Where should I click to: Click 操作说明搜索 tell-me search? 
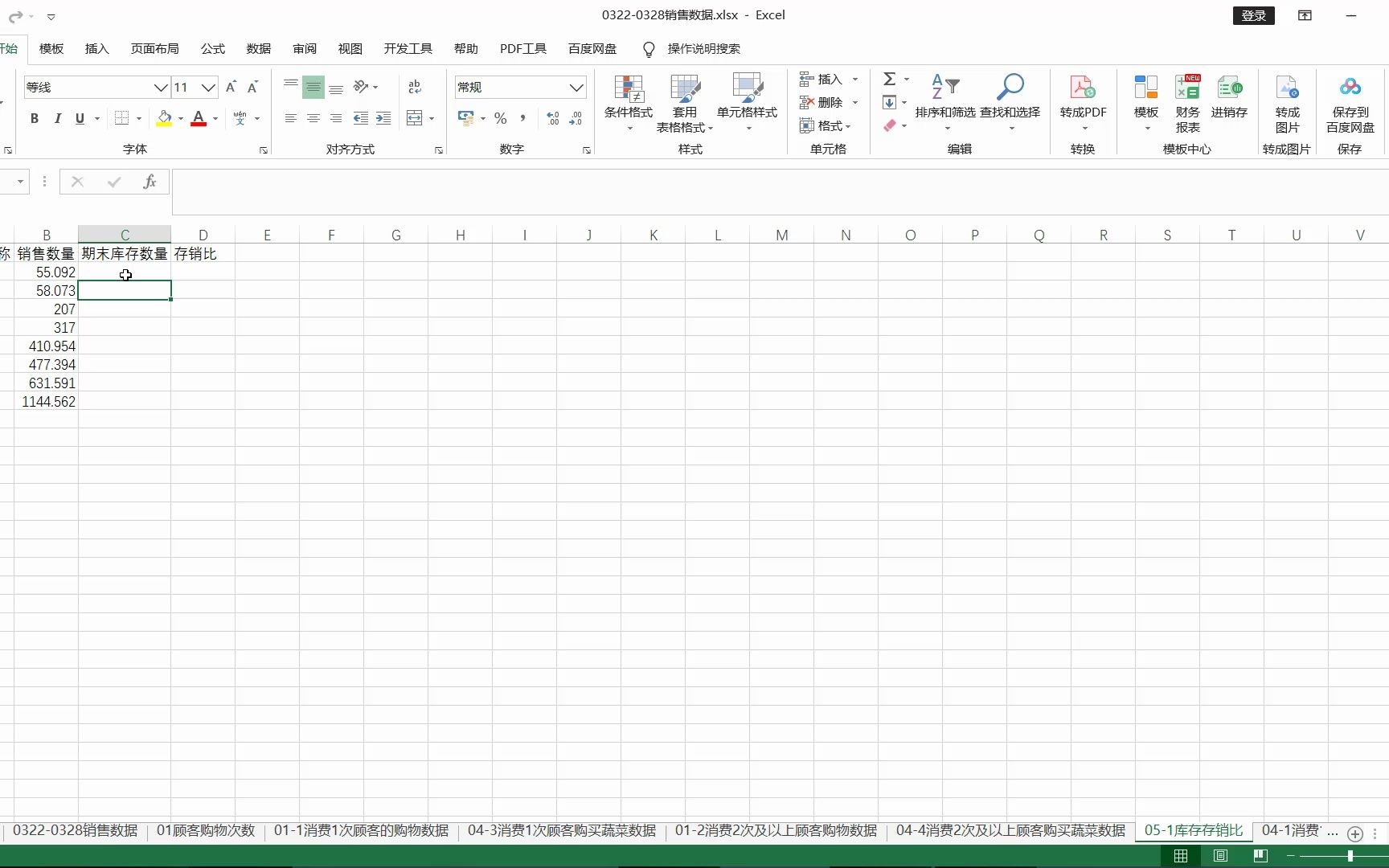click(703, 49)
